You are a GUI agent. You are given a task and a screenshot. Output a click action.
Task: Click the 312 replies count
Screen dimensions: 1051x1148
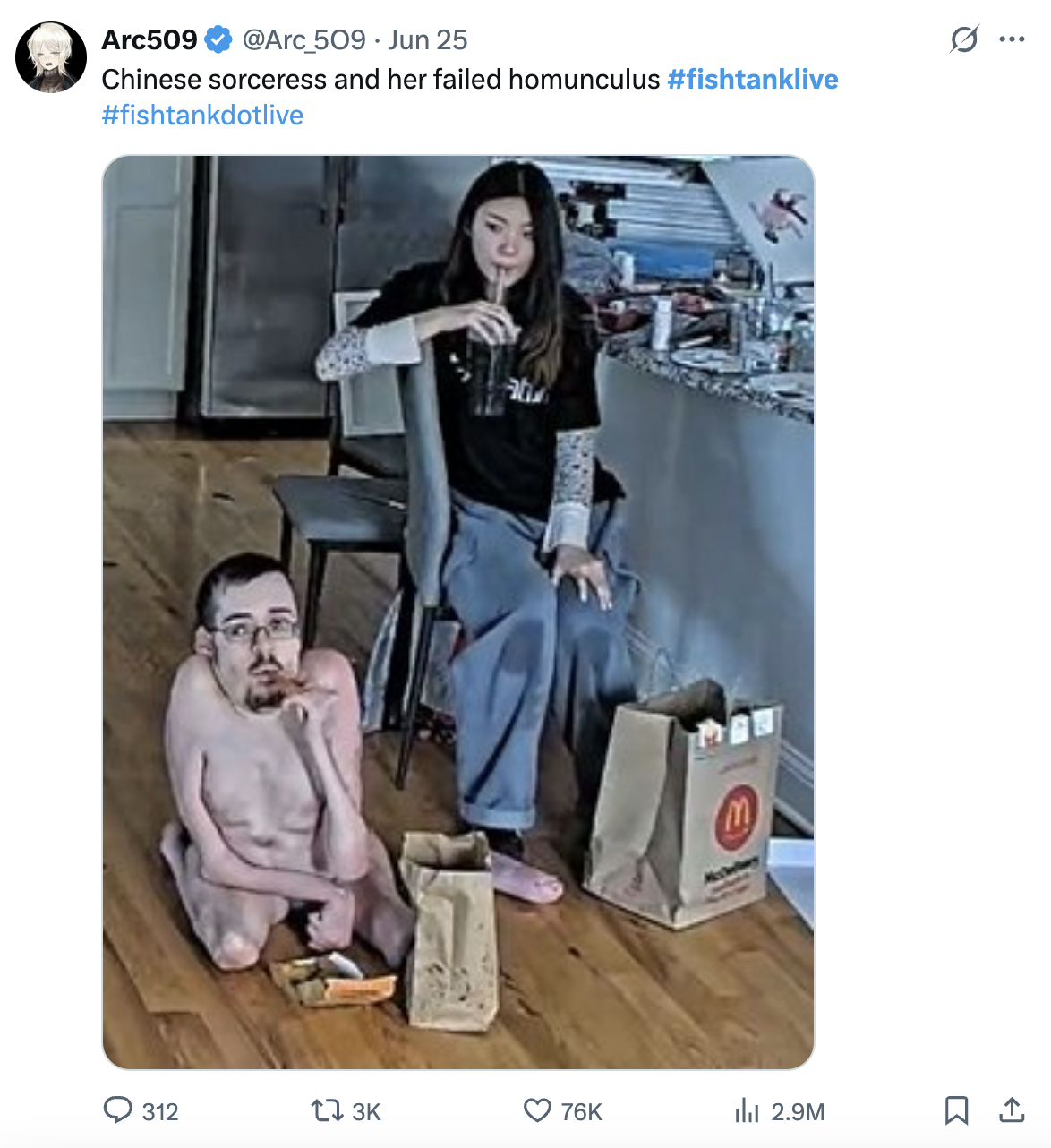tap(160, 1111)
